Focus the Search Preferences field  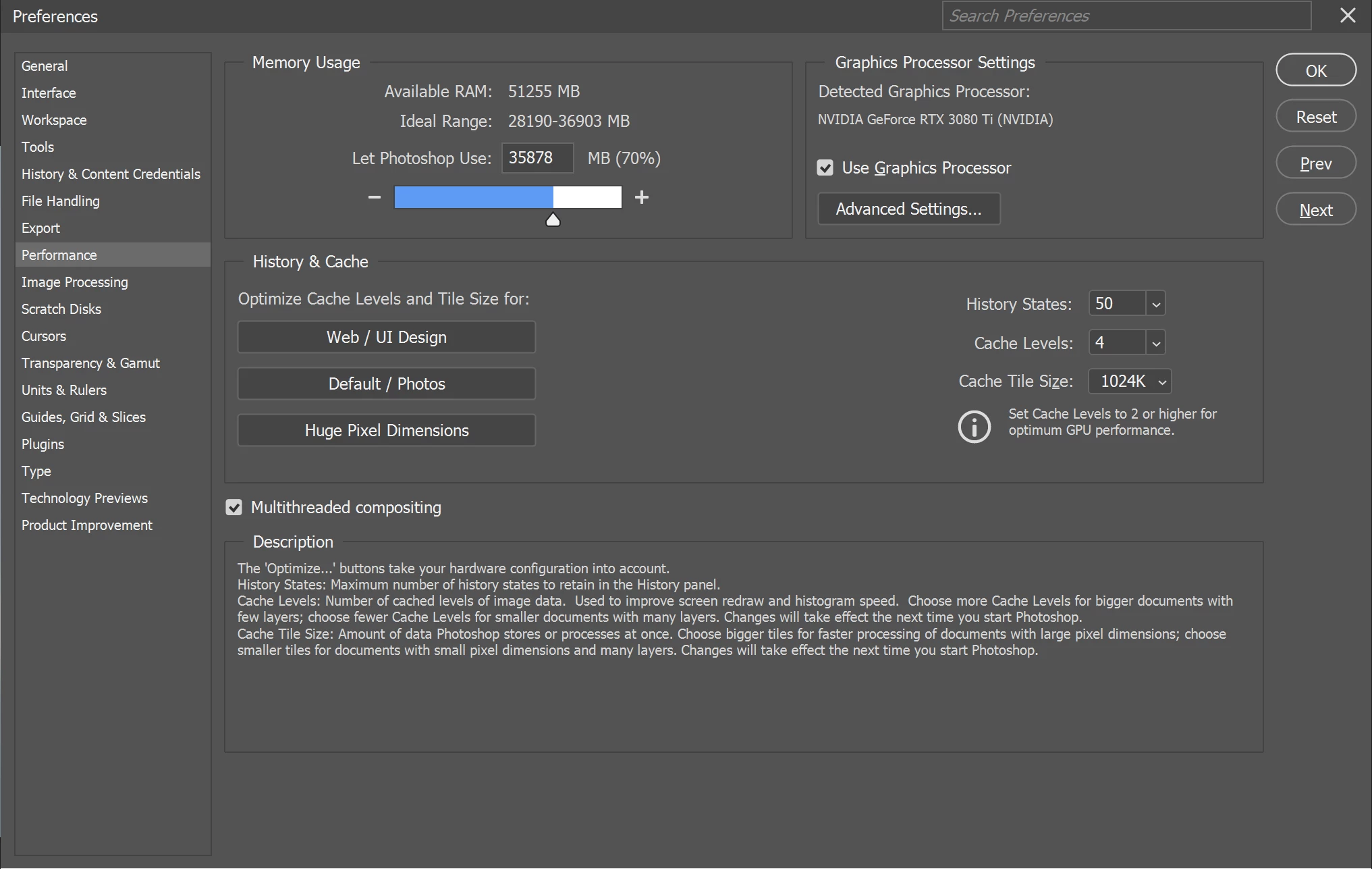[x=1126, y=16]
